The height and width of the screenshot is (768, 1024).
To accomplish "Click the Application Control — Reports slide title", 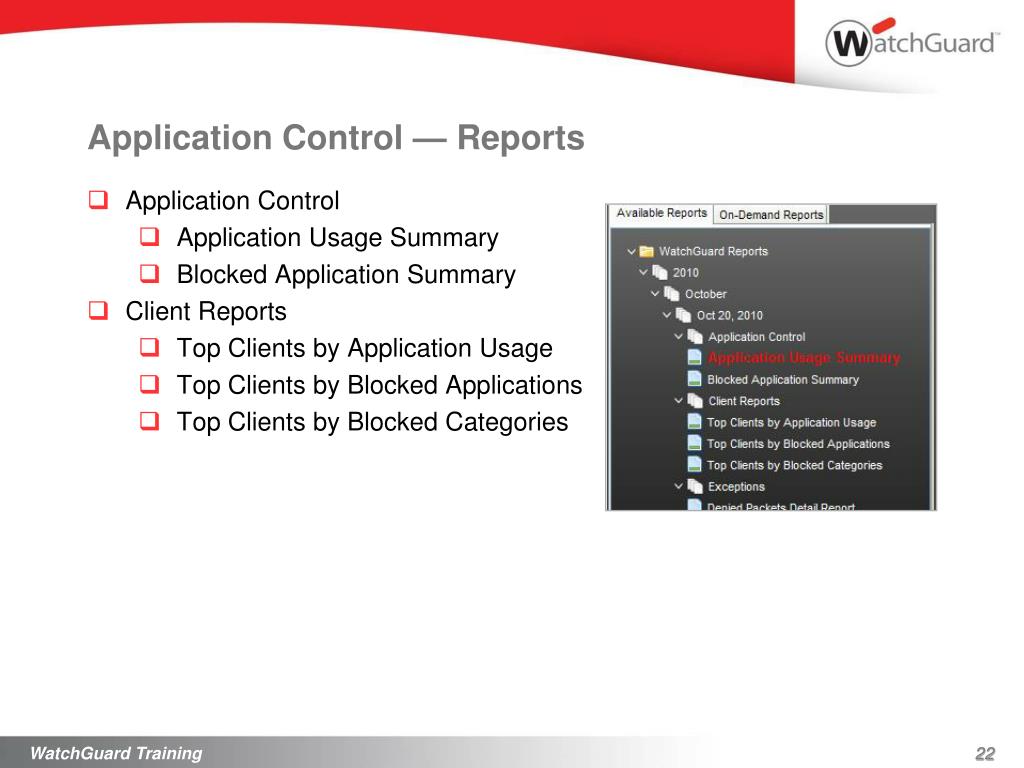I will 336,138.
